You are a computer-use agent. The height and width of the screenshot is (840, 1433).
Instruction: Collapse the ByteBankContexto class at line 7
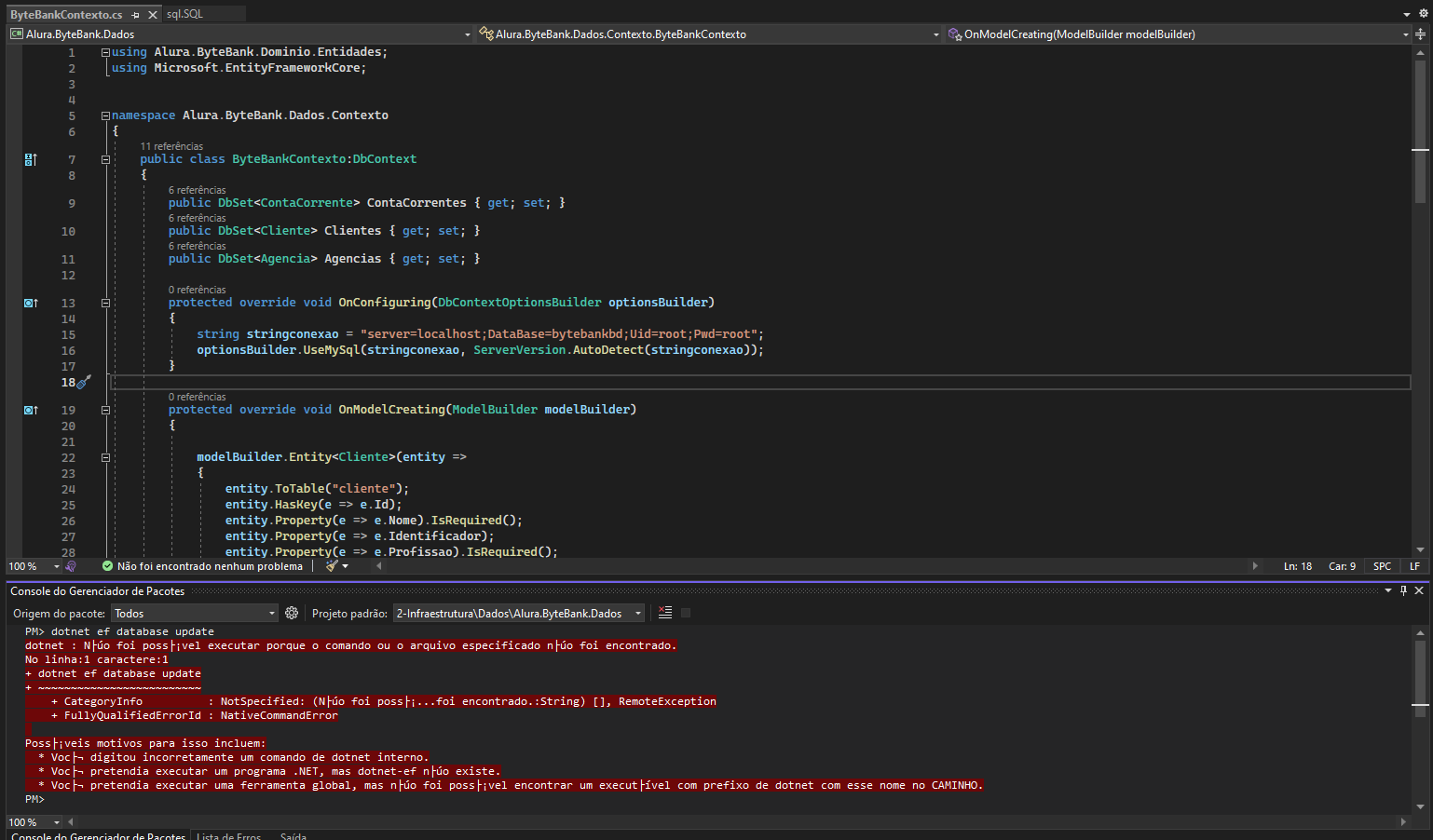(105, 159)
